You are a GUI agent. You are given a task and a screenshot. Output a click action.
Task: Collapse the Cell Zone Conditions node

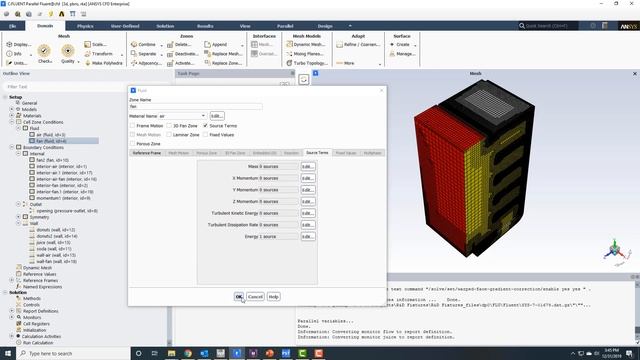[12, 122]
